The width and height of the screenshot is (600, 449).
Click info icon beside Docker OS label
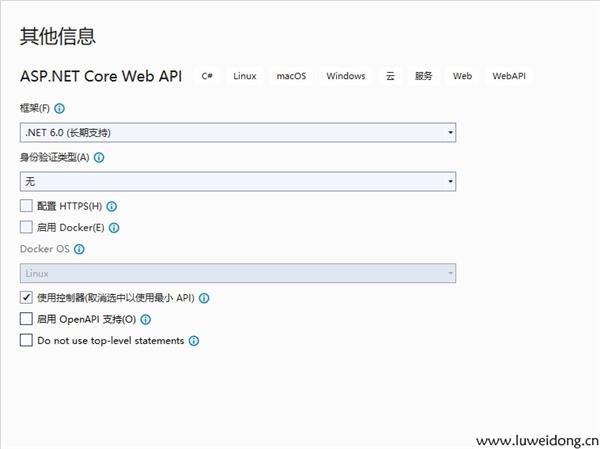(x=79, y=249)
